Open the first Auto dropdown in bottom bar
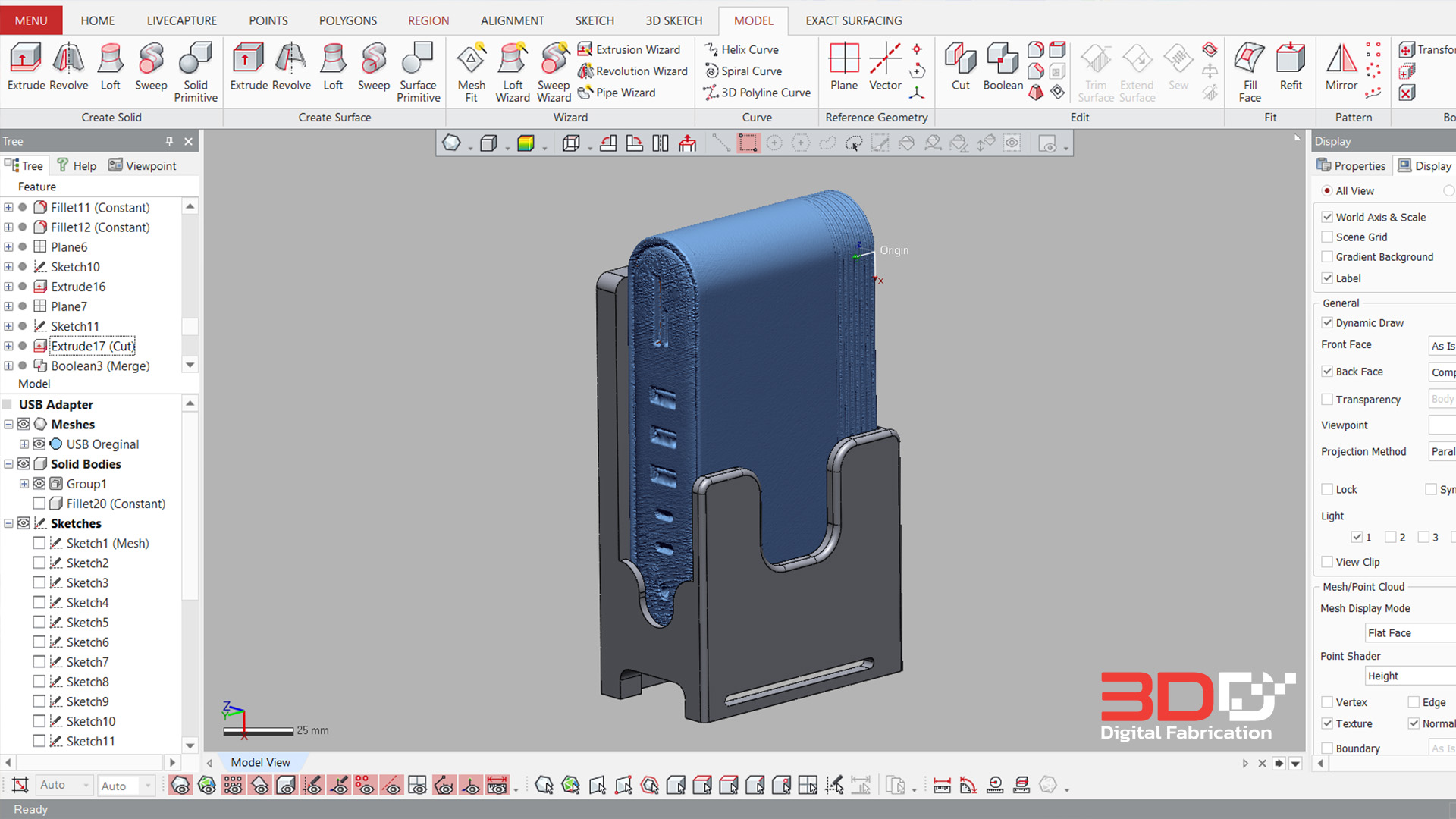This screenshot has width=1456, height=819. point(64,785)
